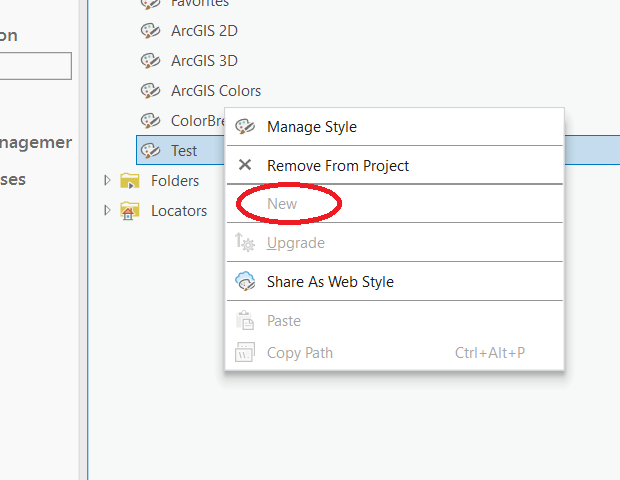620x480 pixels.
Task: Select the ArcGIS Colors style item
Action: point(216,91)
